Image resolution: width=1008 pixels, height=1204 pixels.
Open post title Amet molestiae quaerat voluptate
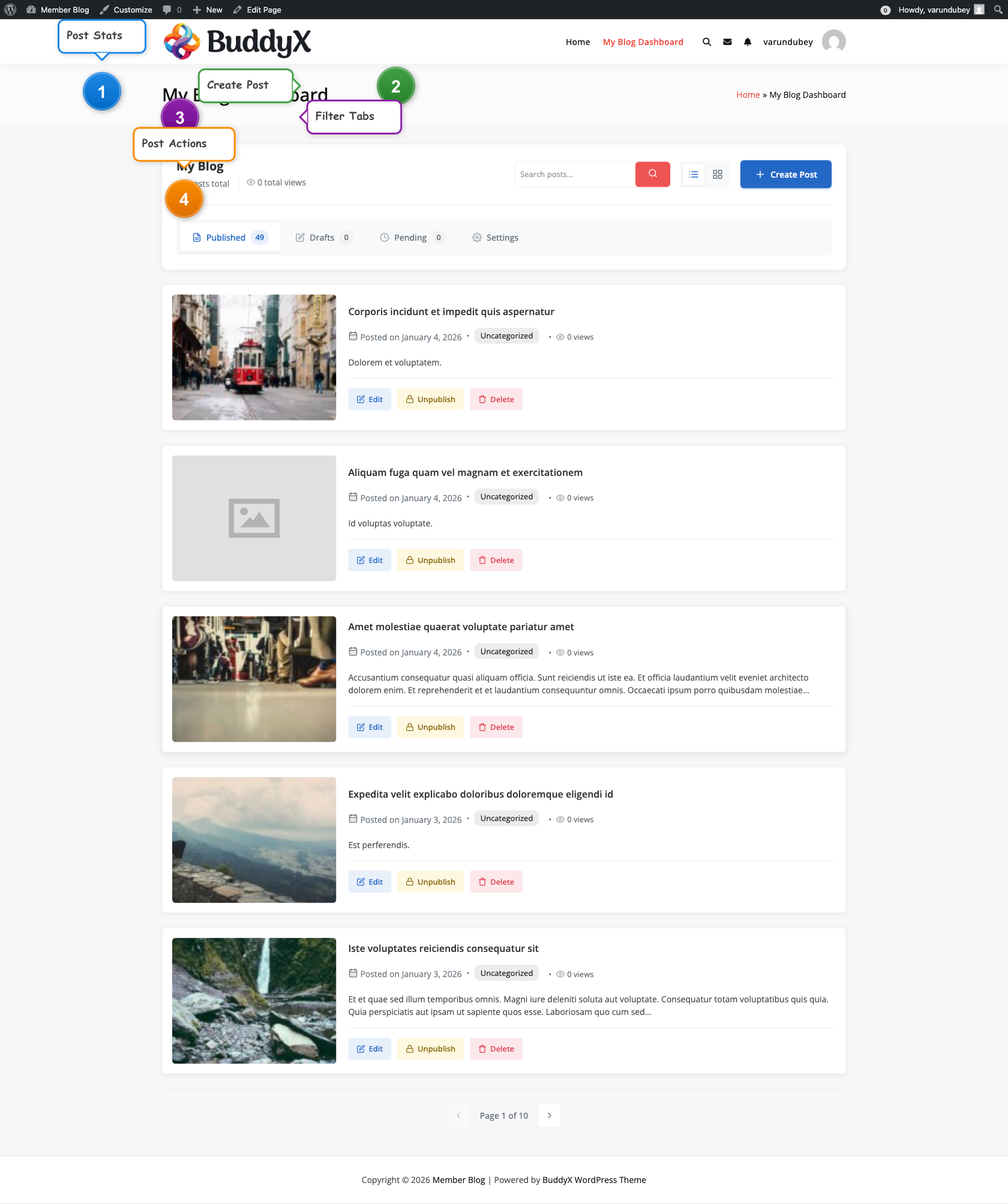click(461, 627)
